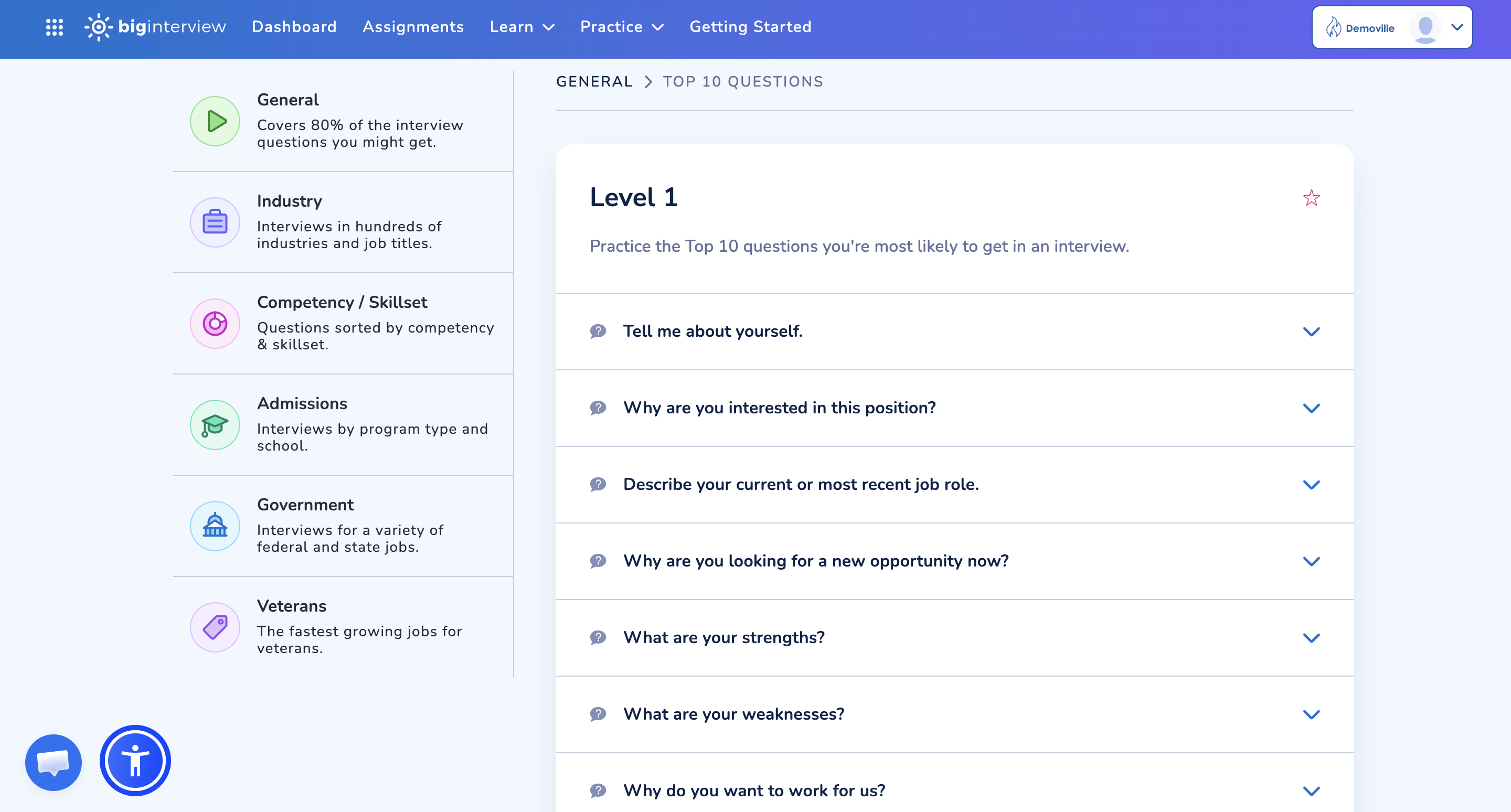Expand the What are your weaknesses question
Image resolution: width=1511 pixels, height=812 pixels.
[x=1312, y=714]
